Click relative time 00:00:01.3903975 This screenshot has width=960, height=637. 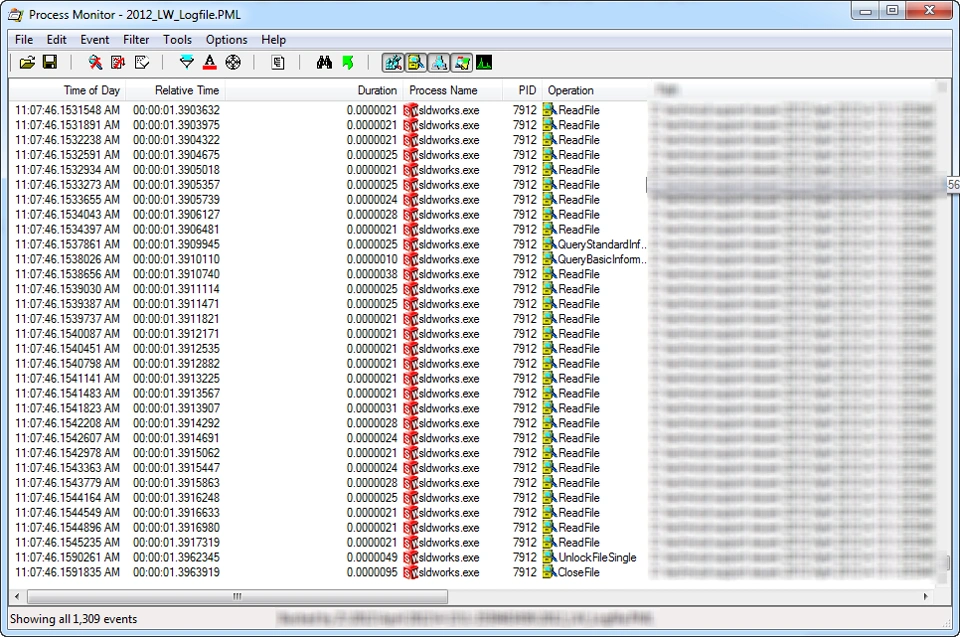pyautogui.click(x=176, y=125)
